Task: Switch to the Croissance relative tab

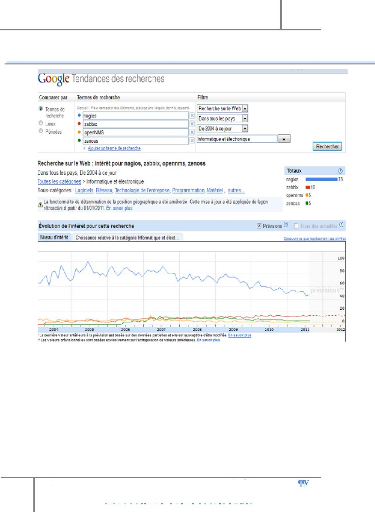Action: point(127,237)
